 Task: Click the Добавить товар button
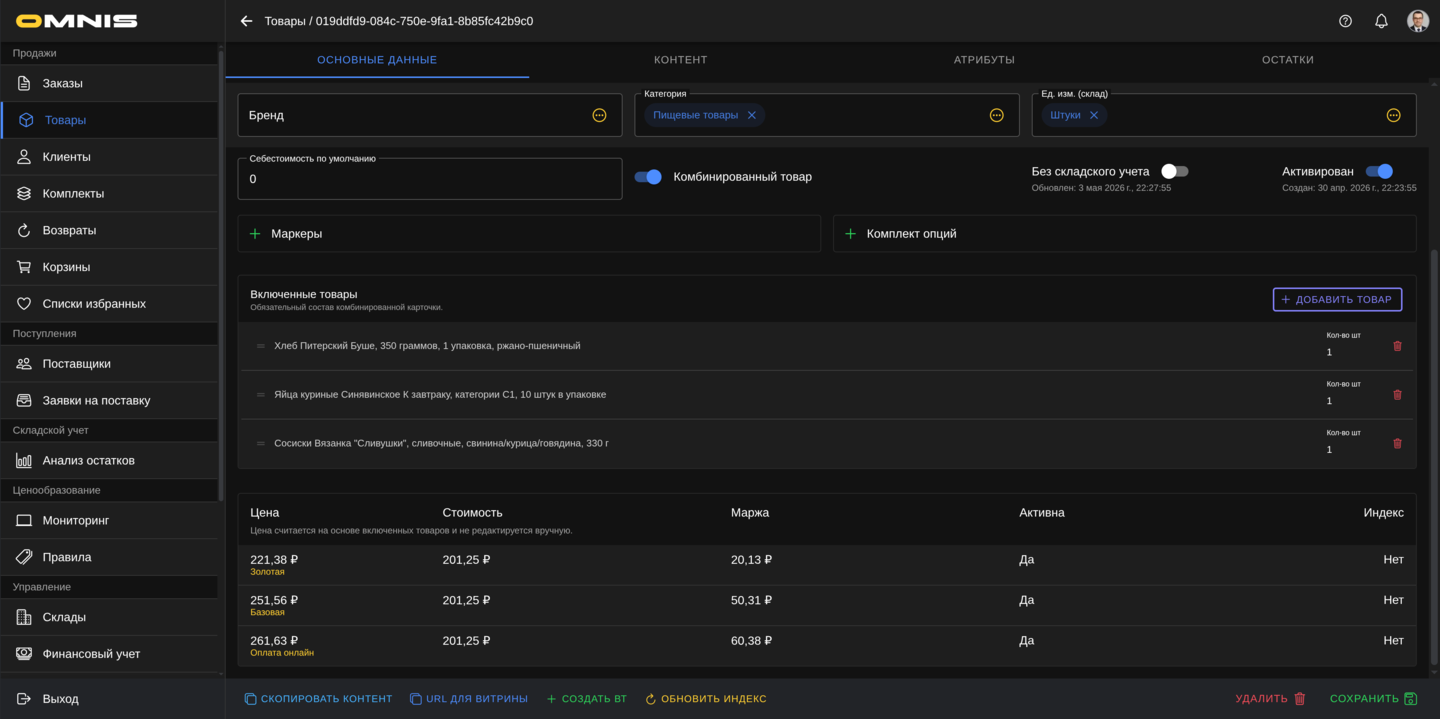point(1337,299)
